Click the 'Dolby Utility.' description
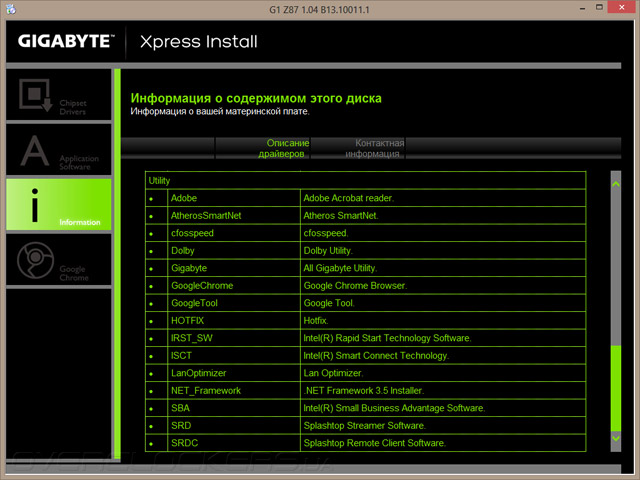 click(x=328, y=251)
